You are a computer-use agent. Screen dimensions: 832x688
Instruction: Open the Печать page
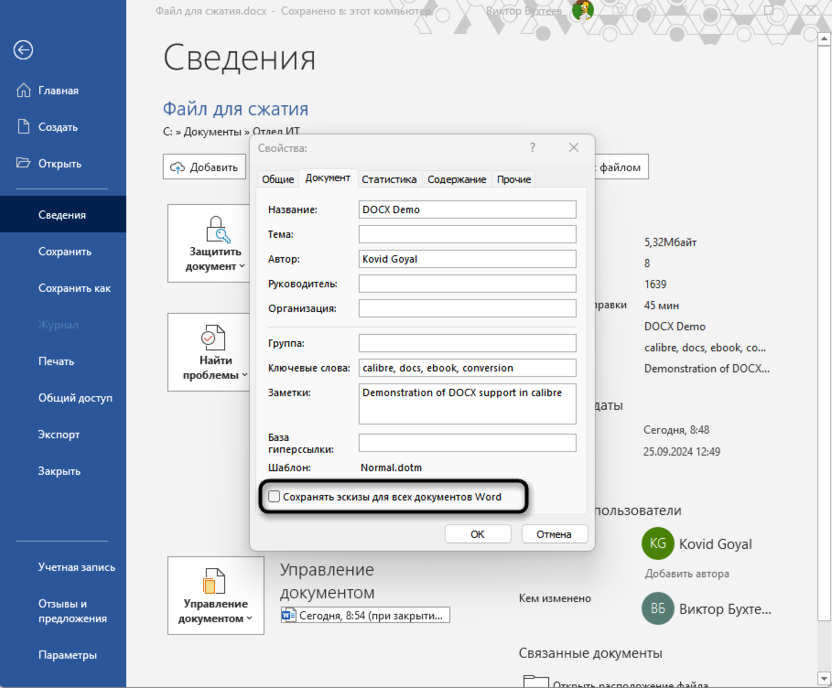[x=63, y=361]
